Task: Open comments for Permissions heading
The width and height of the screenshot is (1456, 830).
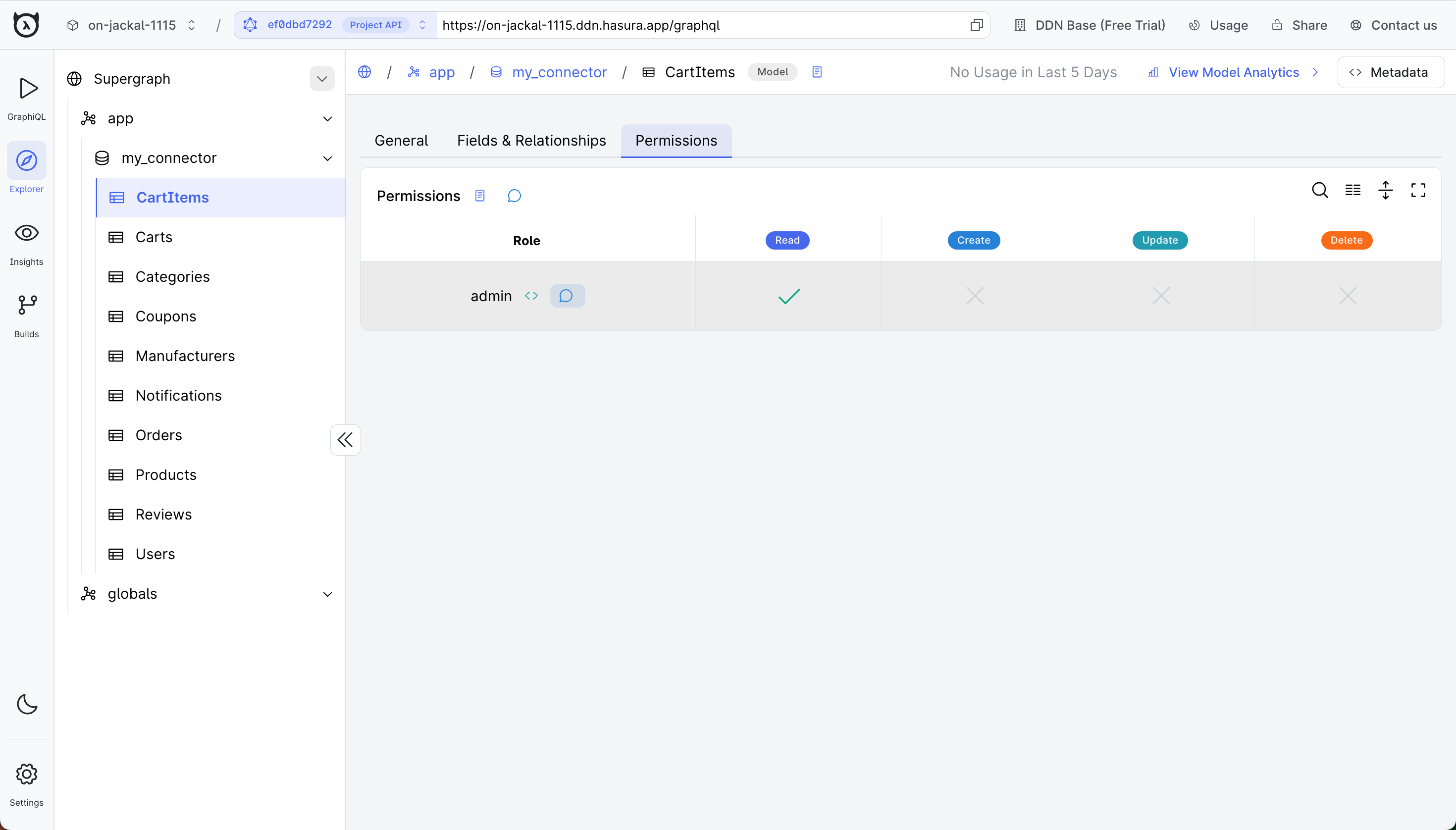Action: (x=514, y=196)
